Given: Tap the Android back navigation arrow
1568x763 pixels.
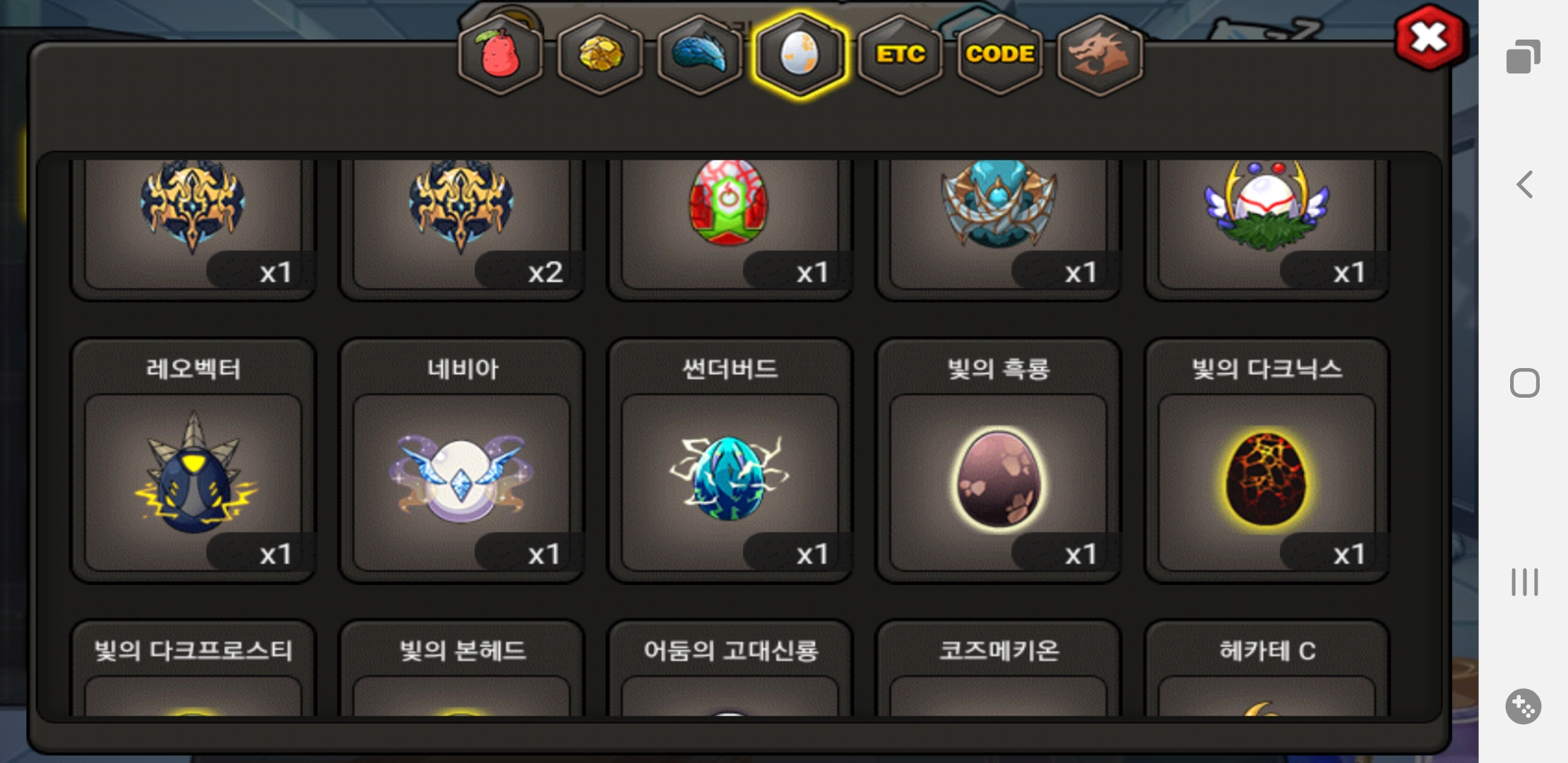Looking at the screenshot, I should point(1524,184).
